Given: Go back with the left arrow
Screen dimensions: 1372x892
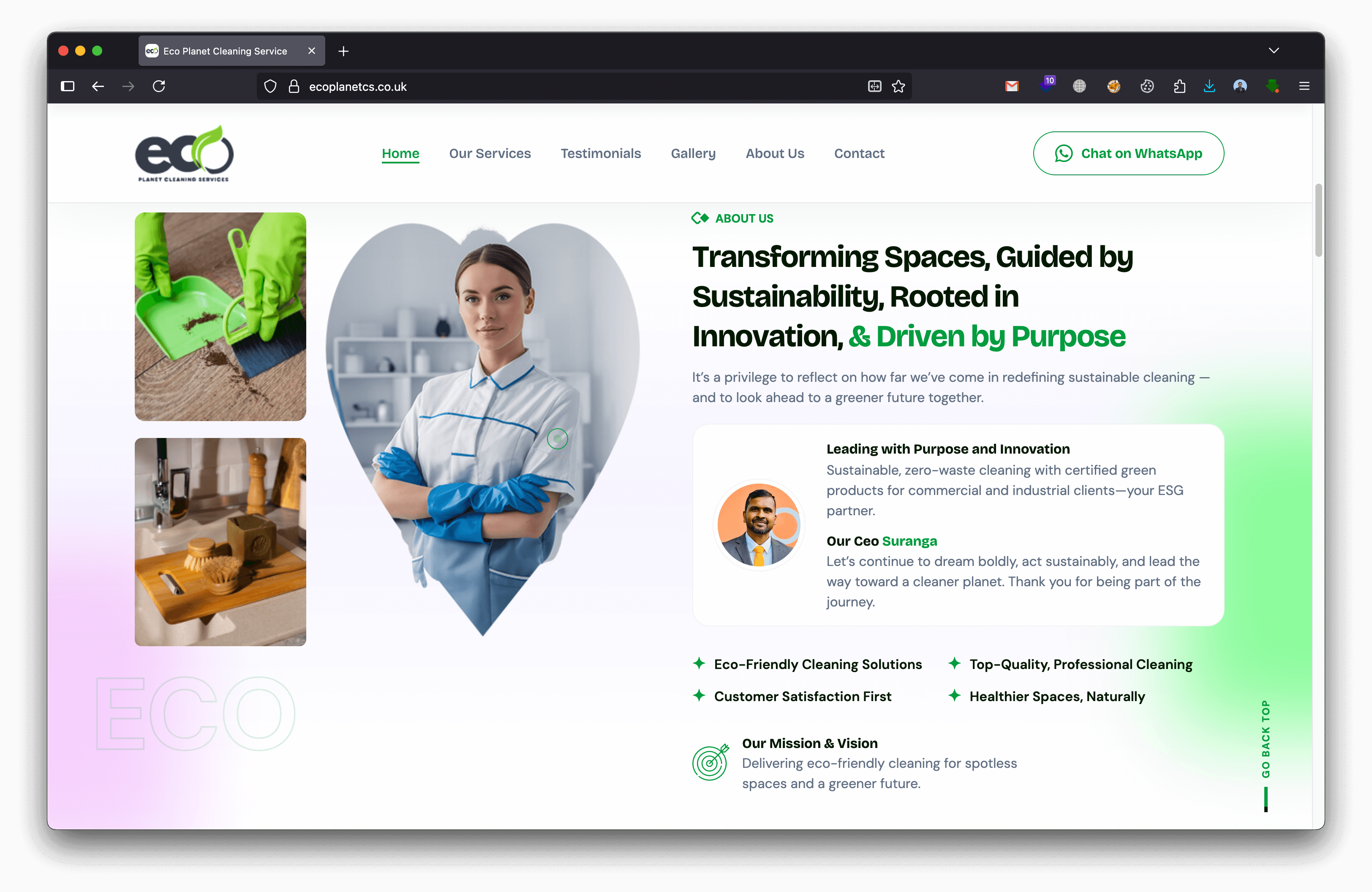Looking at the screenshot, I should (98, 87).
